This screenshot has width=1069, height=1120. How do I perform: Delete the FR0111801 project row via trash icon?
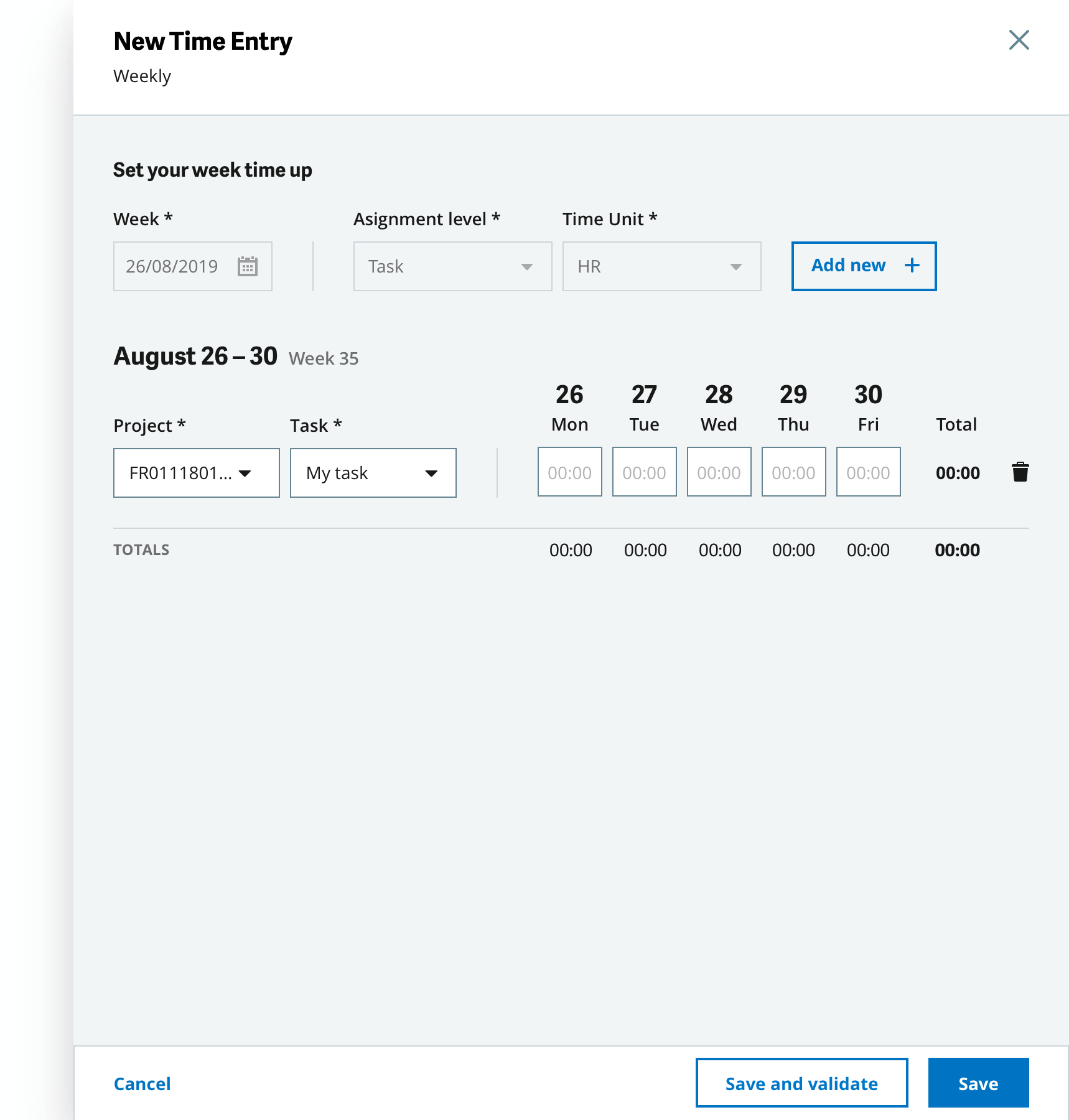pyautogui.click(x=1020, y=472)
